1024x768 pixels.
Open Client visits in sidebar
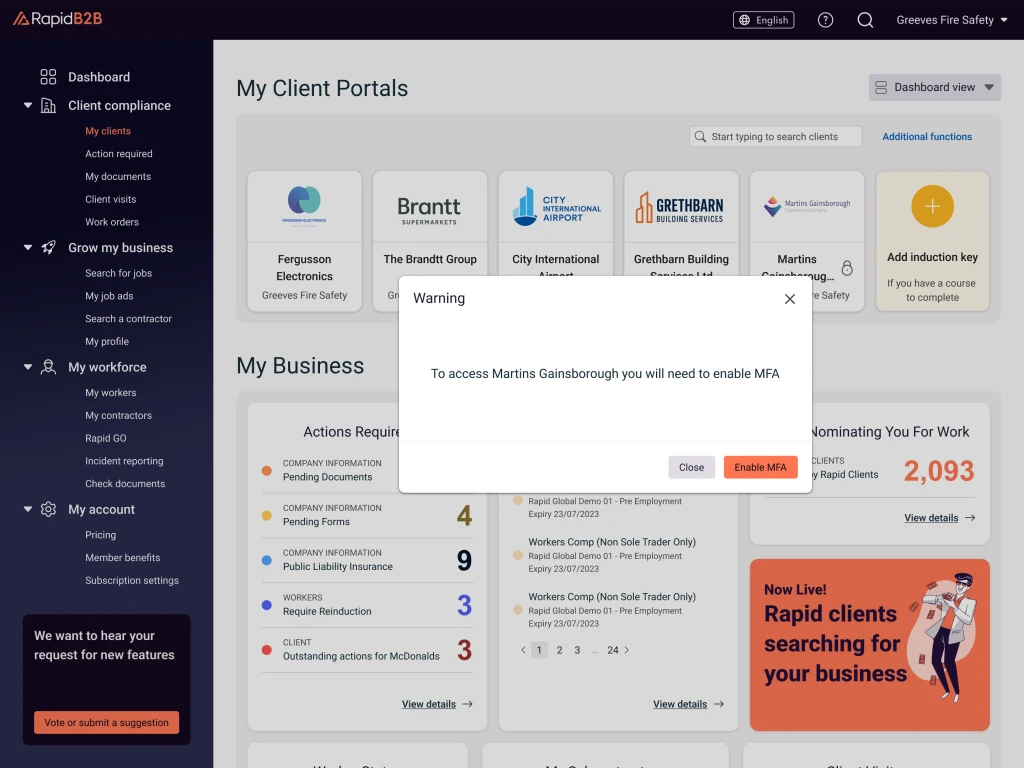[x=110, y=200]
